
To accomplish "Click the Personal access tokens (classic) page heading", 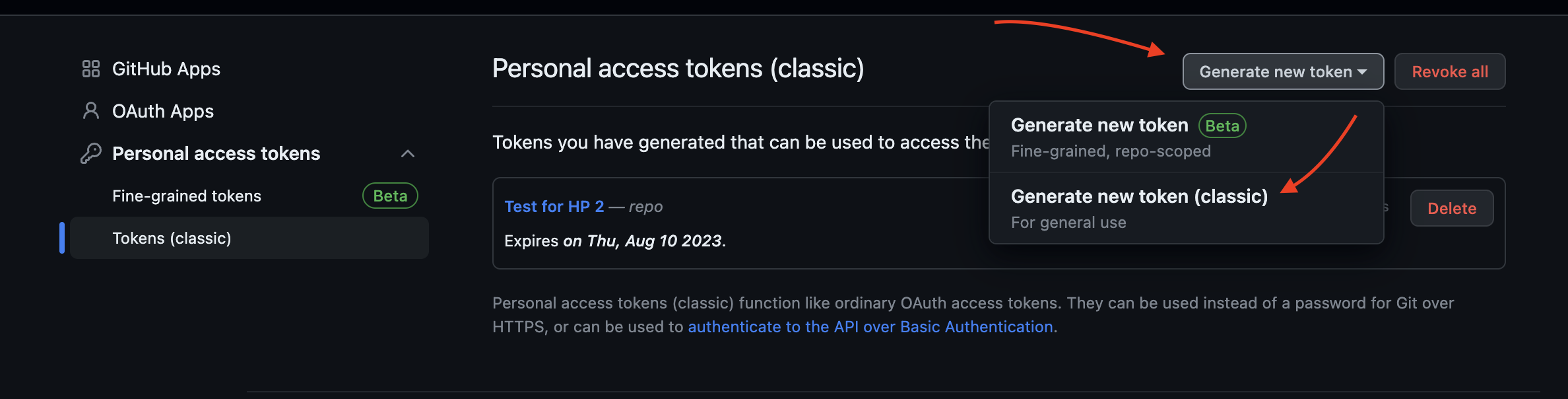I will 678,69.
